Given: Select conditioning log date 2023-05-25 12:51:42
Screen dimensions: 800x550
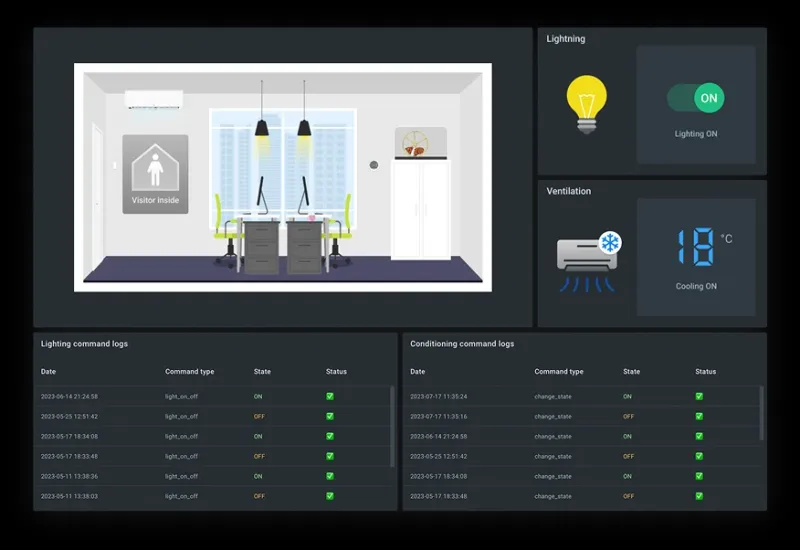Looking at the screenshot, I should coord(439,456).
